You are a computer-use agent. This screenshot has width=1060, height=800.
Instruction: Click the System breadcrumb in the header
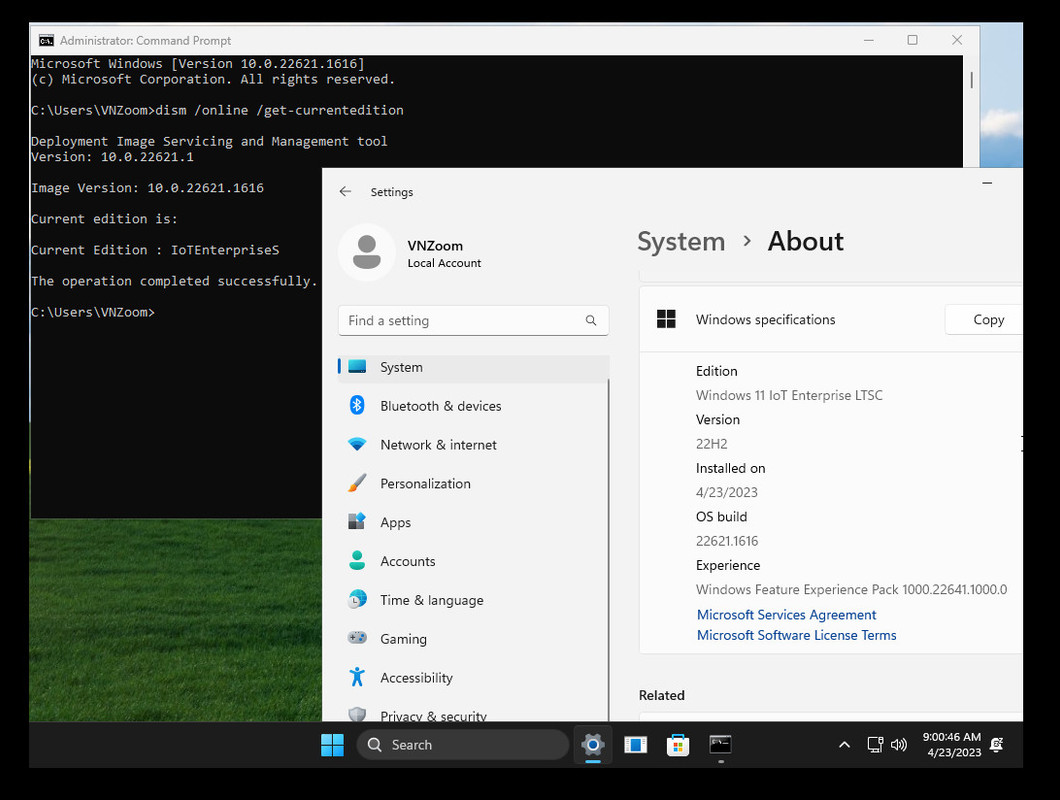click(x=681, y=241)
